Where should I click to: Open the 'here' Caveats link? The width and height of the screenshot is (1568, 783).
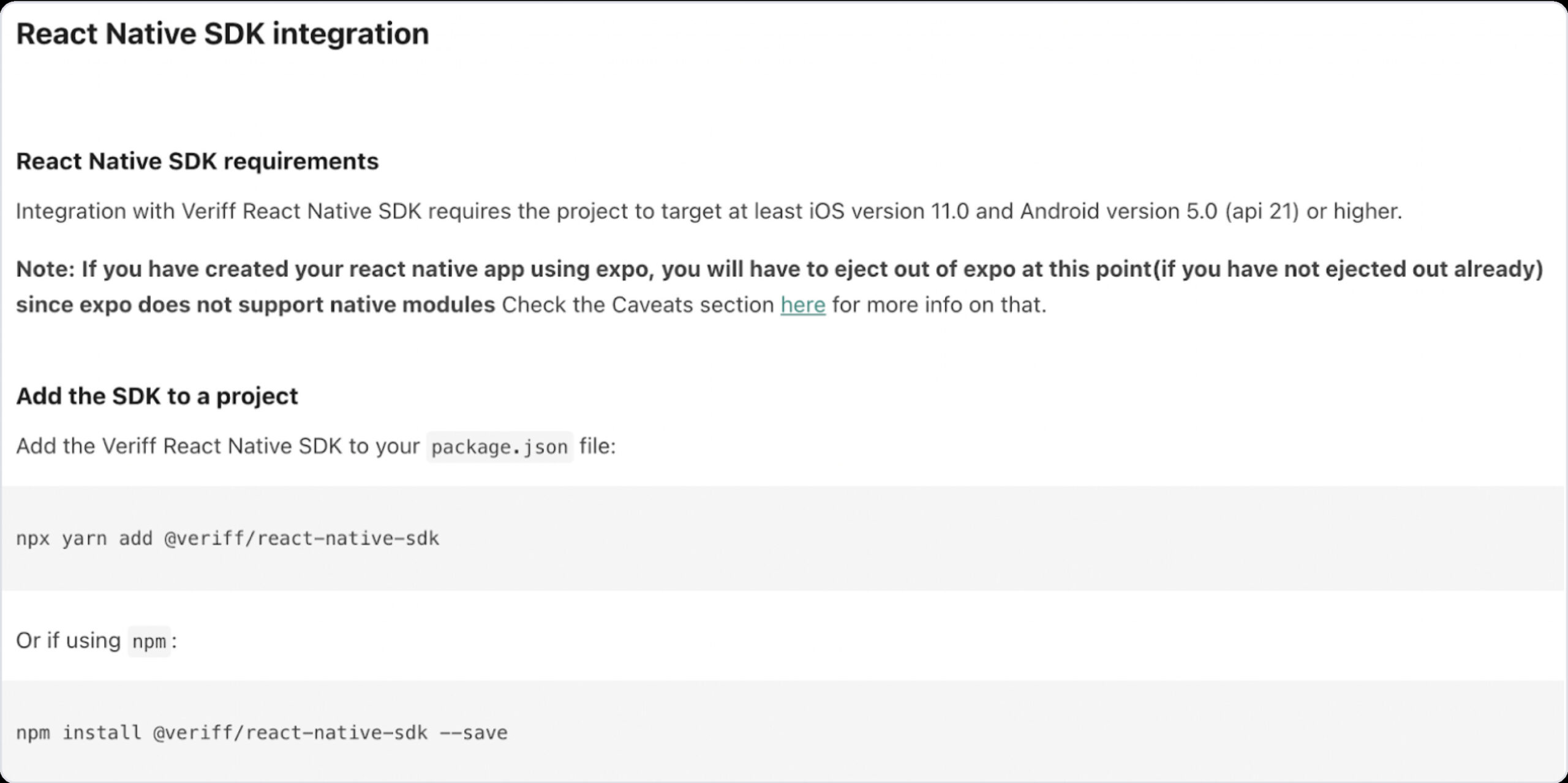pos(802,304)
